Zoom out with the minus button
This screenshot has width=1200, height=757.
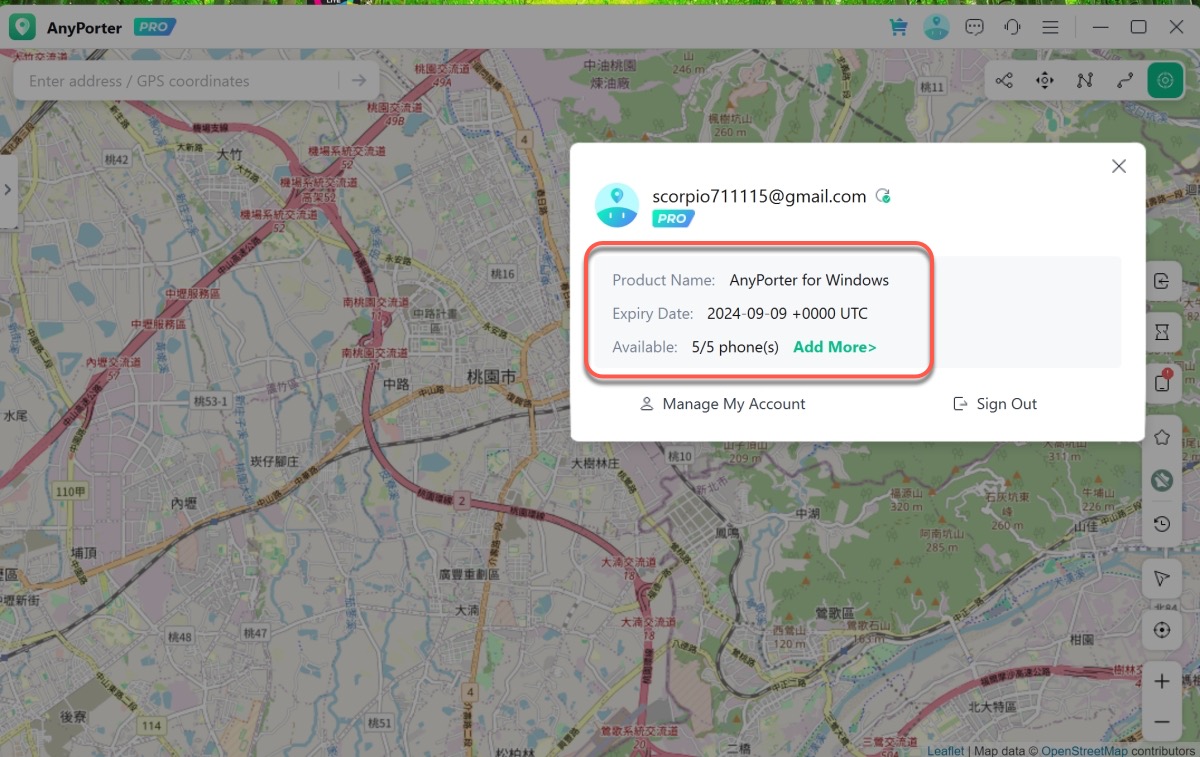click(1161, 721)
